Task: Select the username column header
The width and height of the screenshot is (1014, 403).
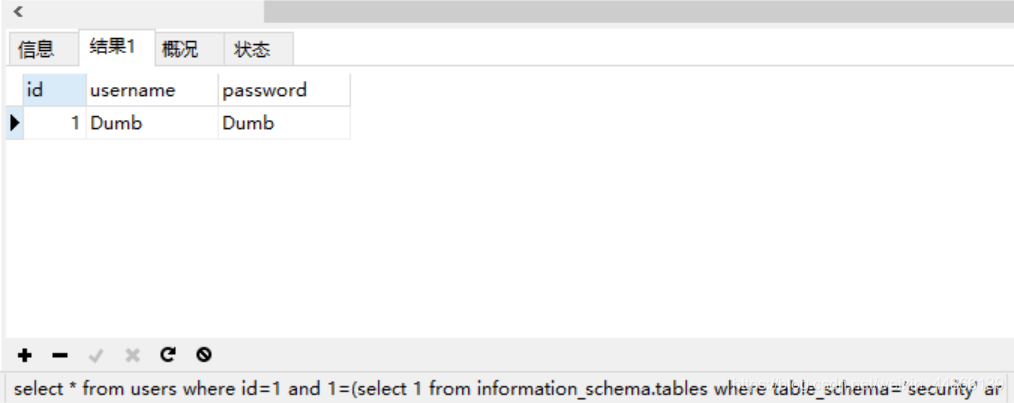Action: [x=152, y=90]
